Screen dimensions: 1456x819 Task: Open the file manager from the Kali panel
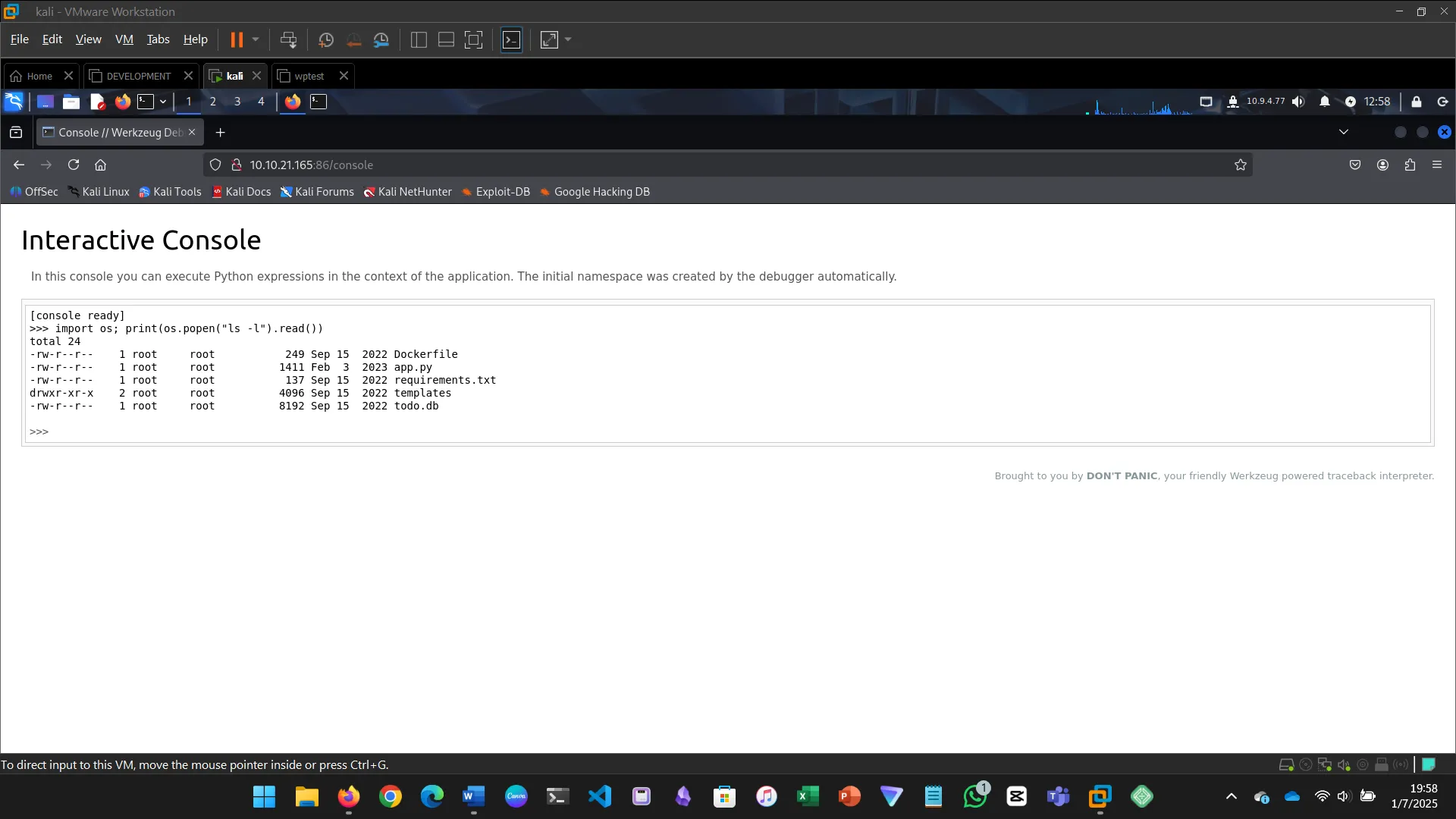[71, 101]
